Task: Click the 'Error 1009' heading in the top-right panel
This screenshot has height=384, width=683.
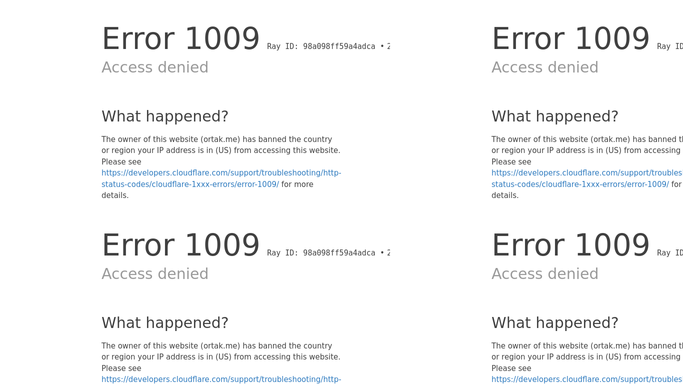Action: (571, 39)
